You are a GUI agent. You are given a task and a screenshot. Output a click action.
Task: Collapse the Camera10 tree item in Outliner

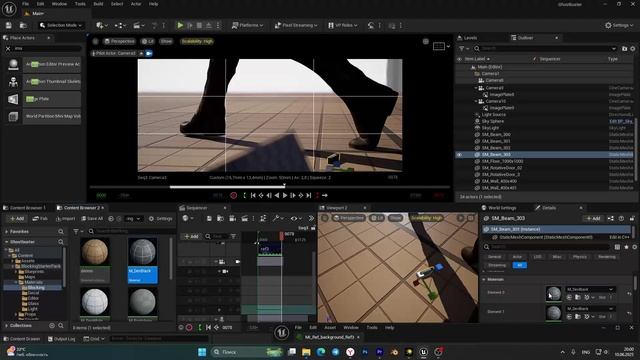pyautogui.click(x=476, y=101)
